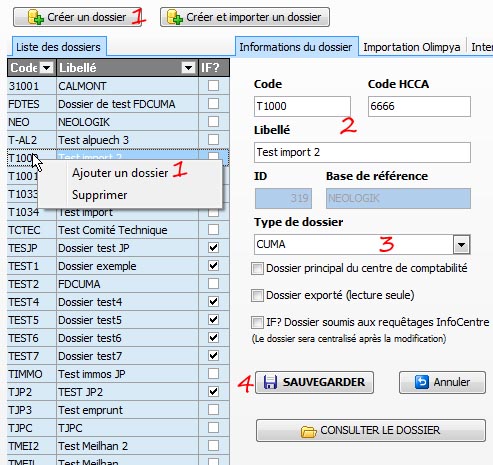Screen dimensions: 493x465
Task: Select the Dossier test4 row
Action: [118, 302]
